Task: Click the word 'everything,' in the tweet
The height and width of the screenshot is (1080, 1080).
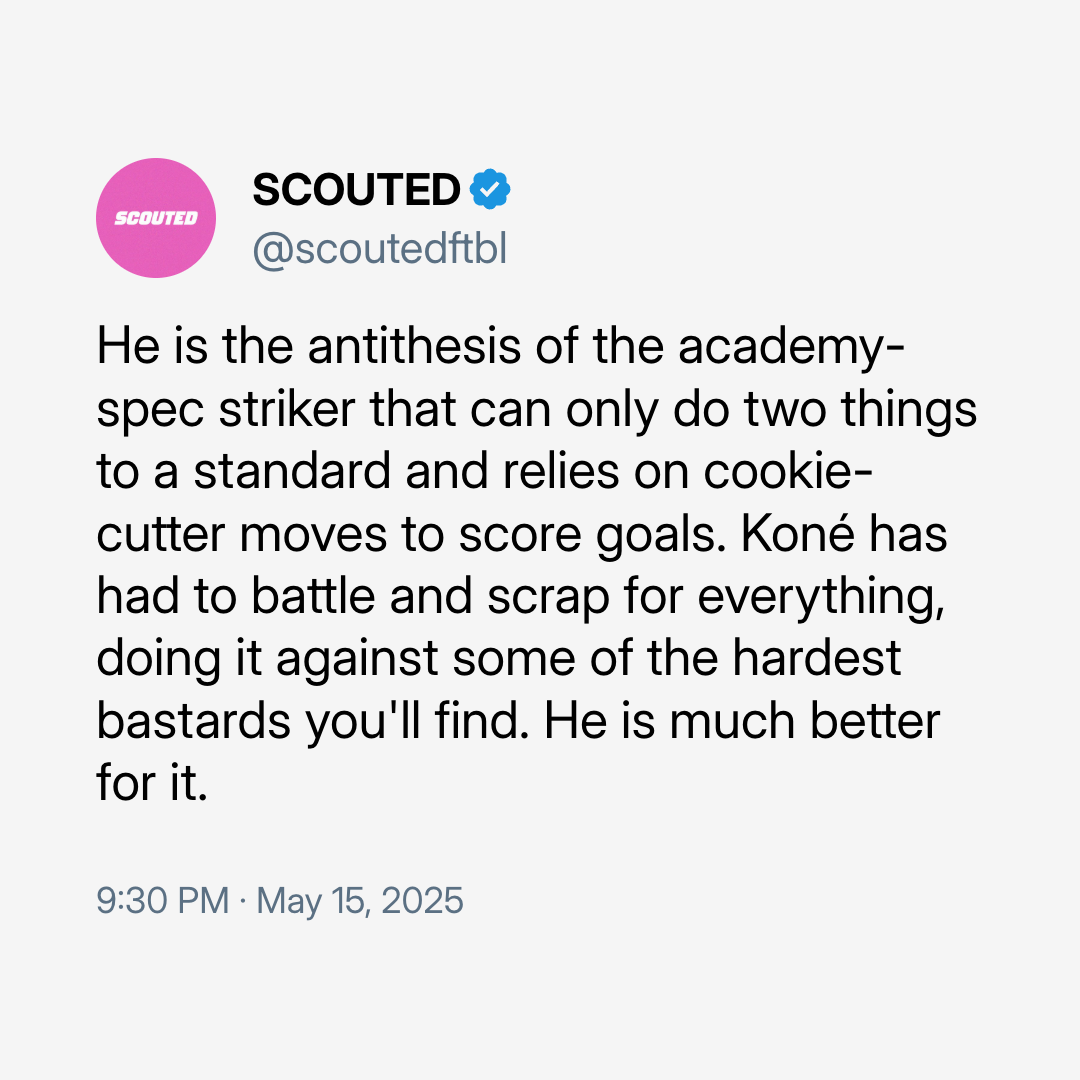Action: 821,598
